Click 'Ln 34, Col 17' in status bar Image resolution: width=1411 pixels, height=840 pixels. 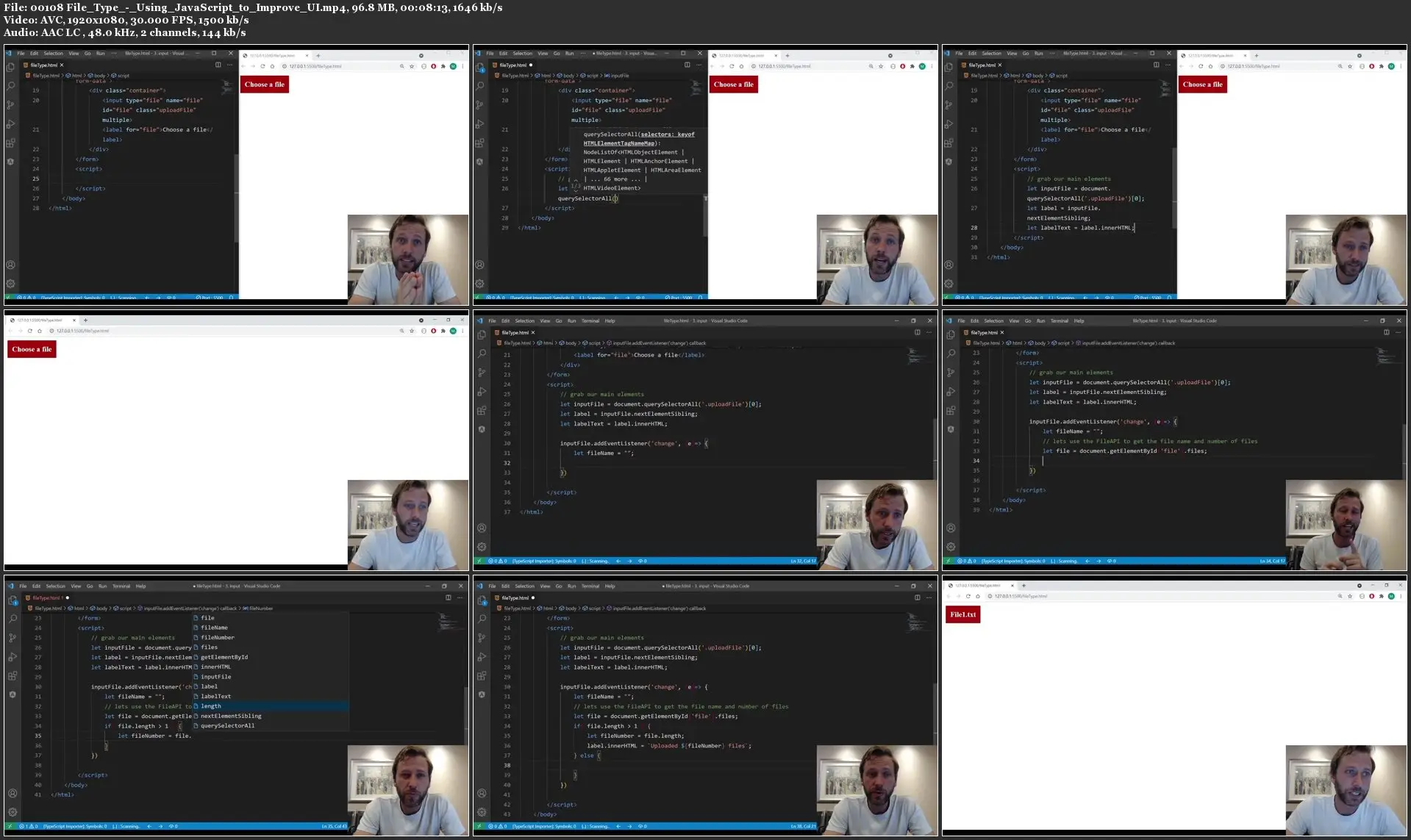1272,561
